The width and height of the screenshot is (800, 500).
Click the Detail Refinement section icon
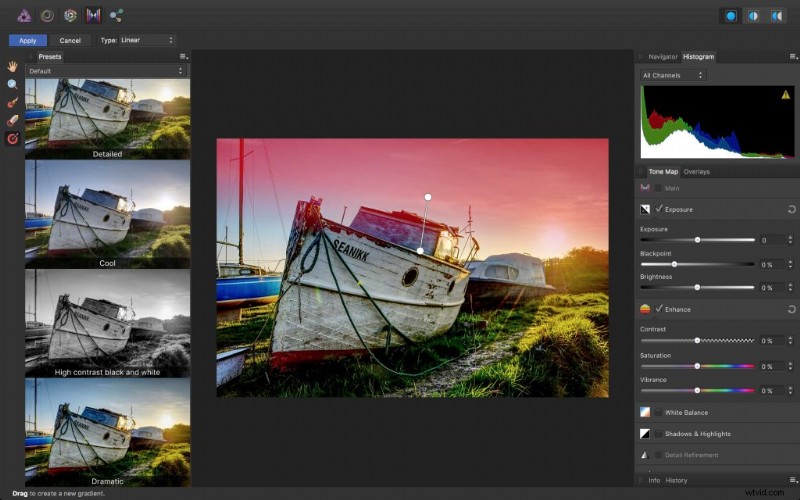(x=645, y=455)
